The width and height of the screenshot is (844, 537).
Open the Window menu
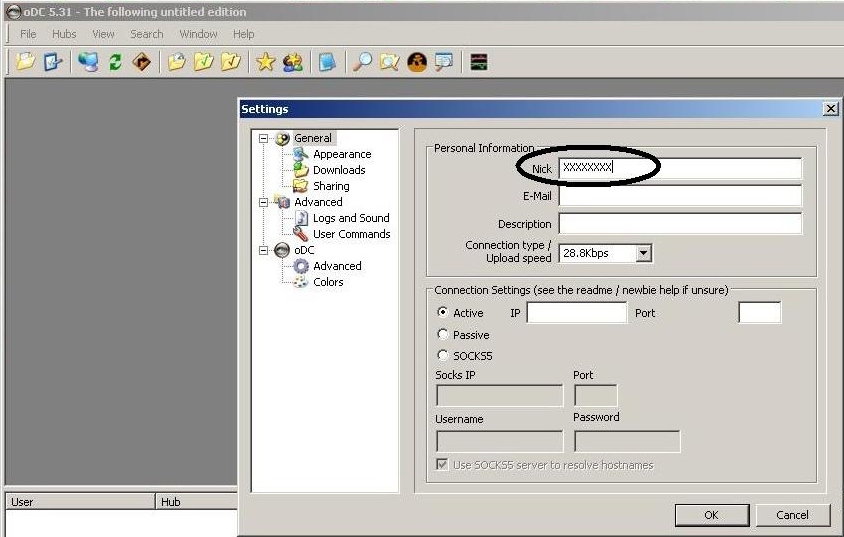coord(198,34)
